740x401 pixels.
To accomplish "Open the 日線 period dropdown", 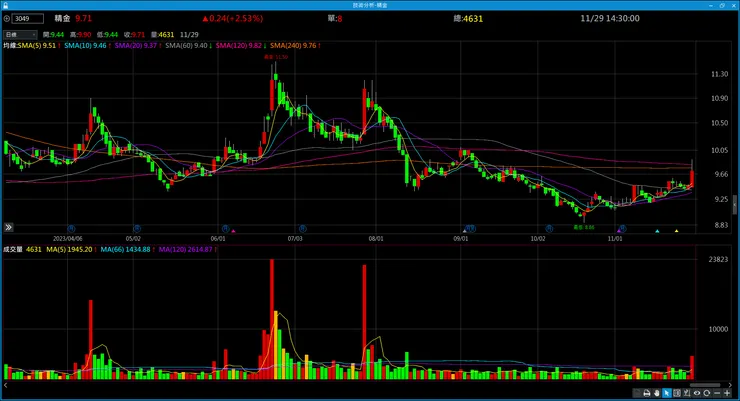I will click(x=20, y=34).
